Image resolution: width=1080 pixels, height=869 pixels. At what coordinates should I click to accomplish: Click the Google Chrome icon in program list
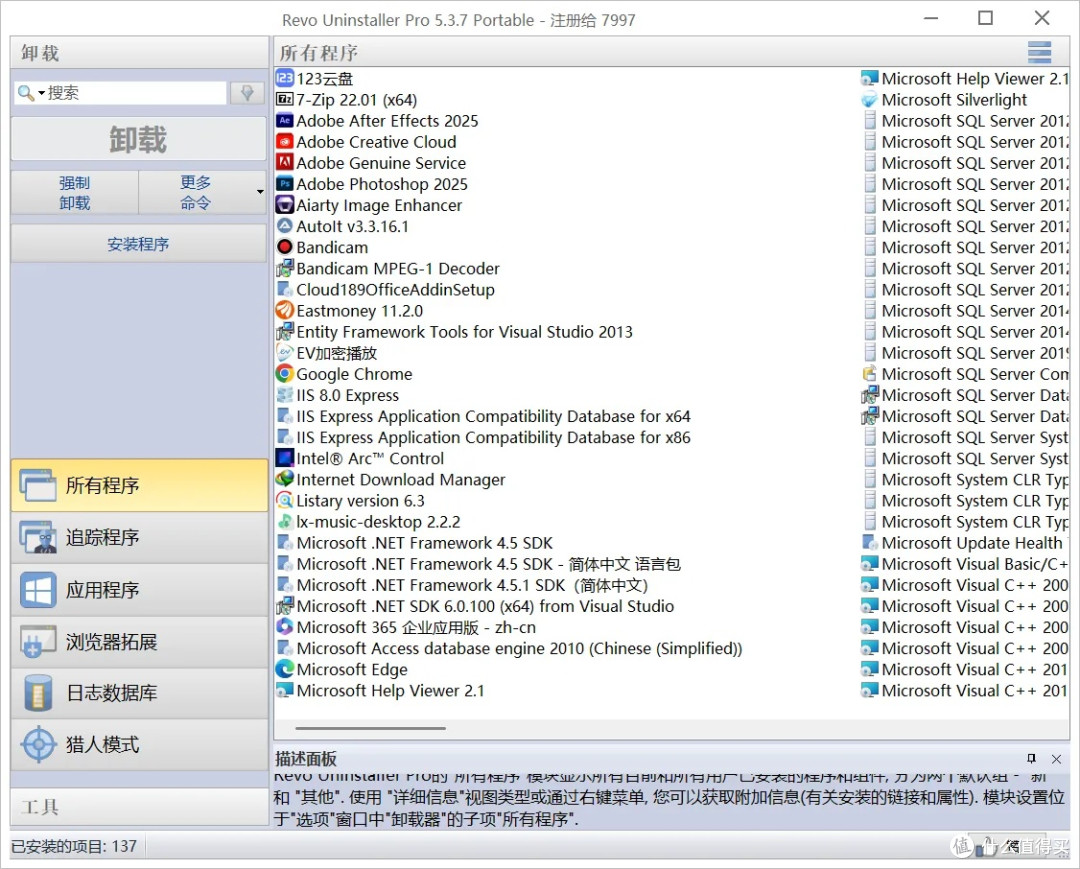tap(284, 374)
